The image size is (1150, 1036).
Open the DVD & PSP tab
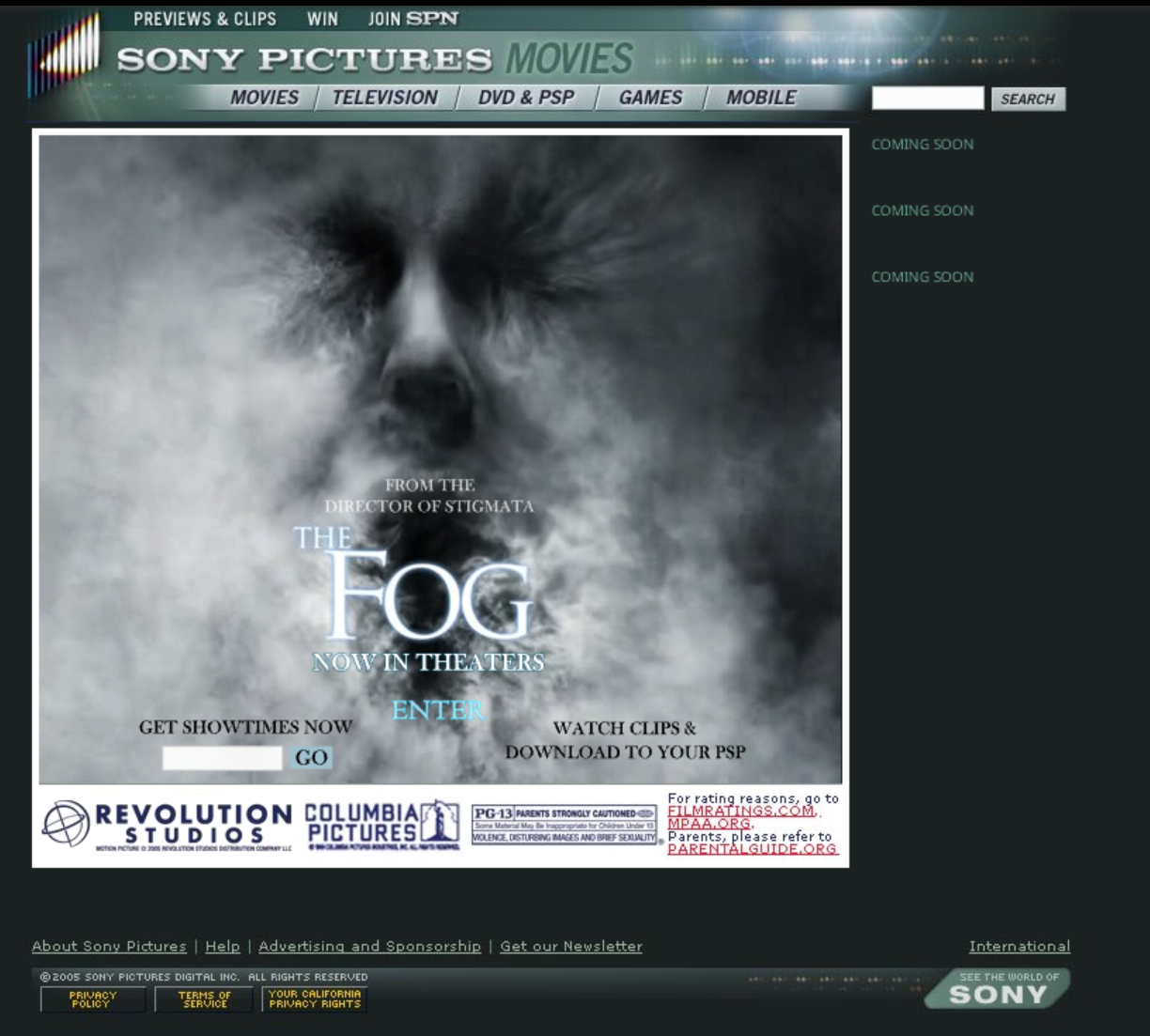[526, 98]
